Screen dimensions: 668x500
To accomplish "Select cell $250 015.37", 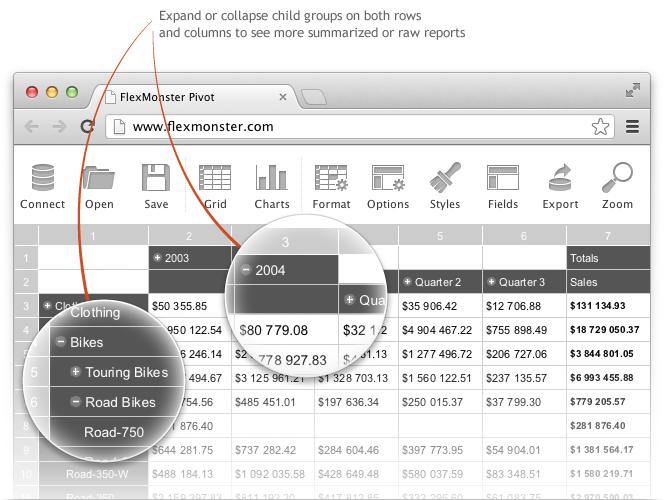I will 440,402.
